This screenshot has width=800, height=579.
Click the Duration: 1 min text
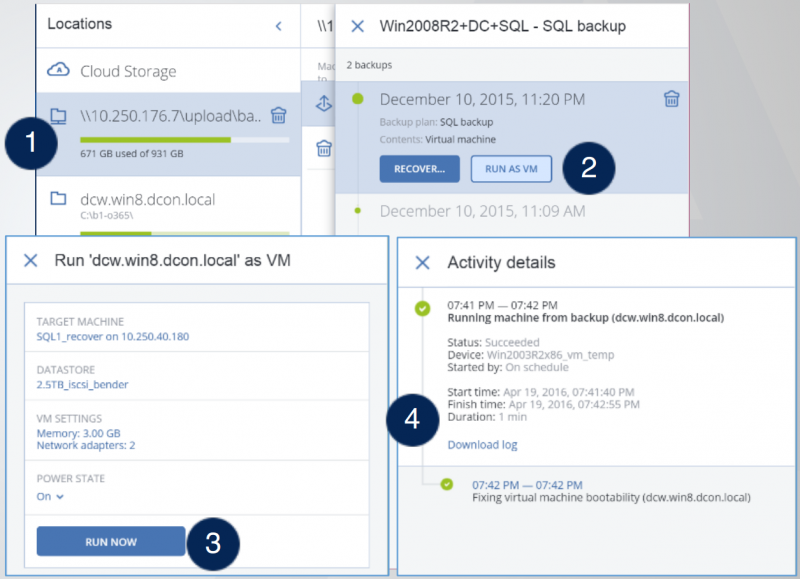pyautogui.click(x=487, y=417)
